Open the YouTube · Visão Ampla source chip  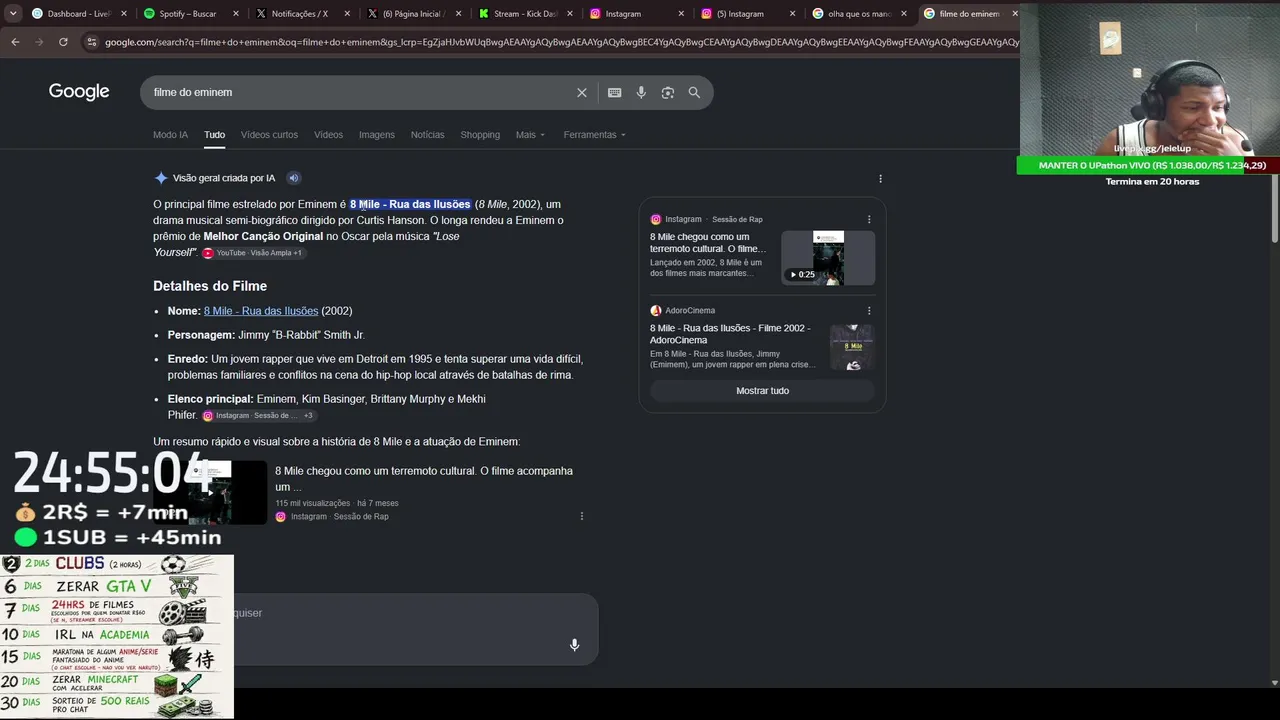click(x=253, y=253)
